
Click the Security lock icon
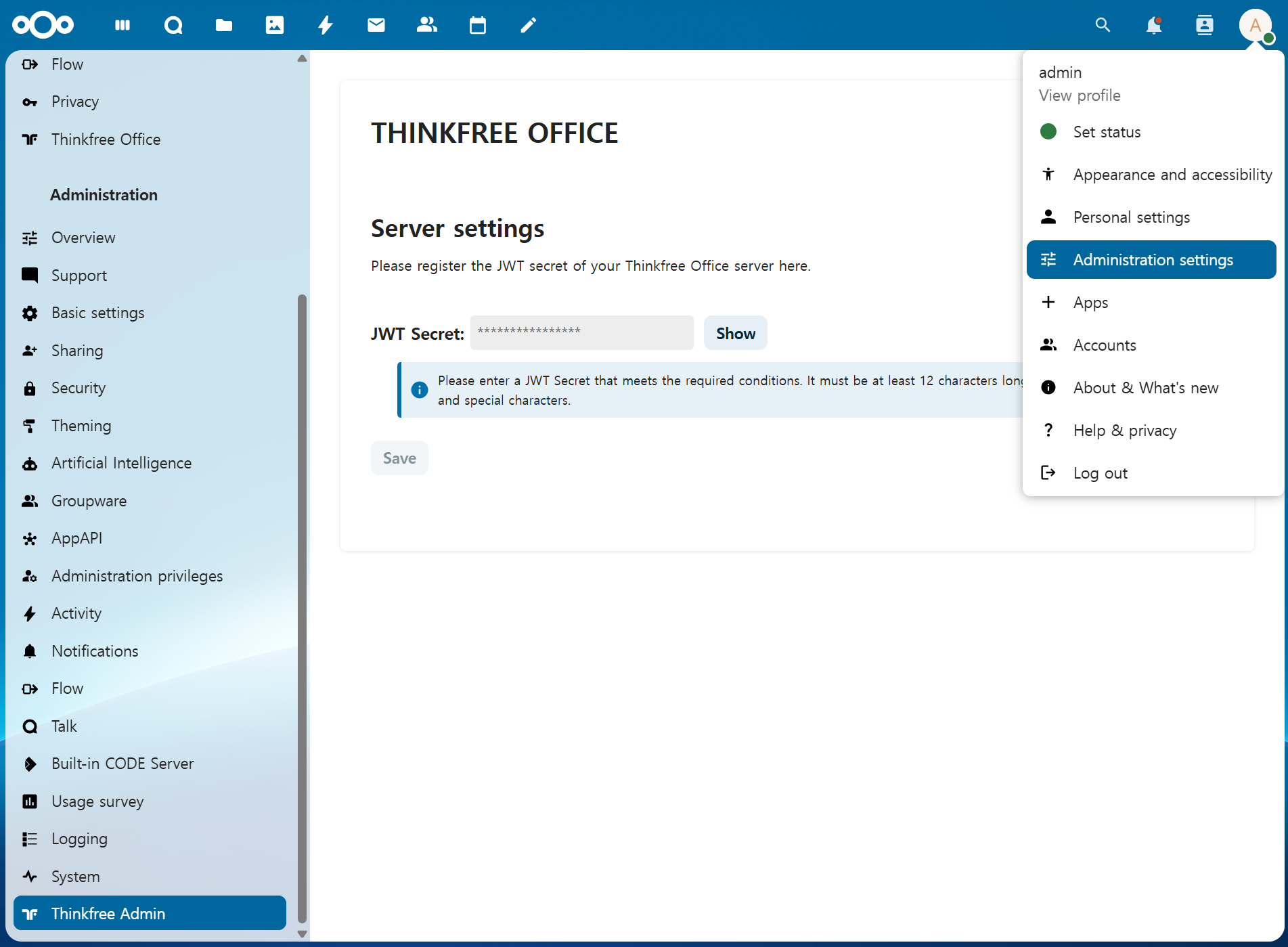[x=30, y=389]
